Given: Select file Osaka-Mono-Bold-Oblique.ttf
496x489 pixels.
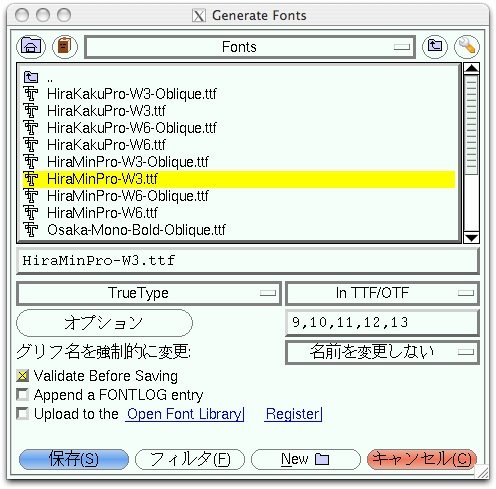Looking at the screenshot, I should [136, 230].
